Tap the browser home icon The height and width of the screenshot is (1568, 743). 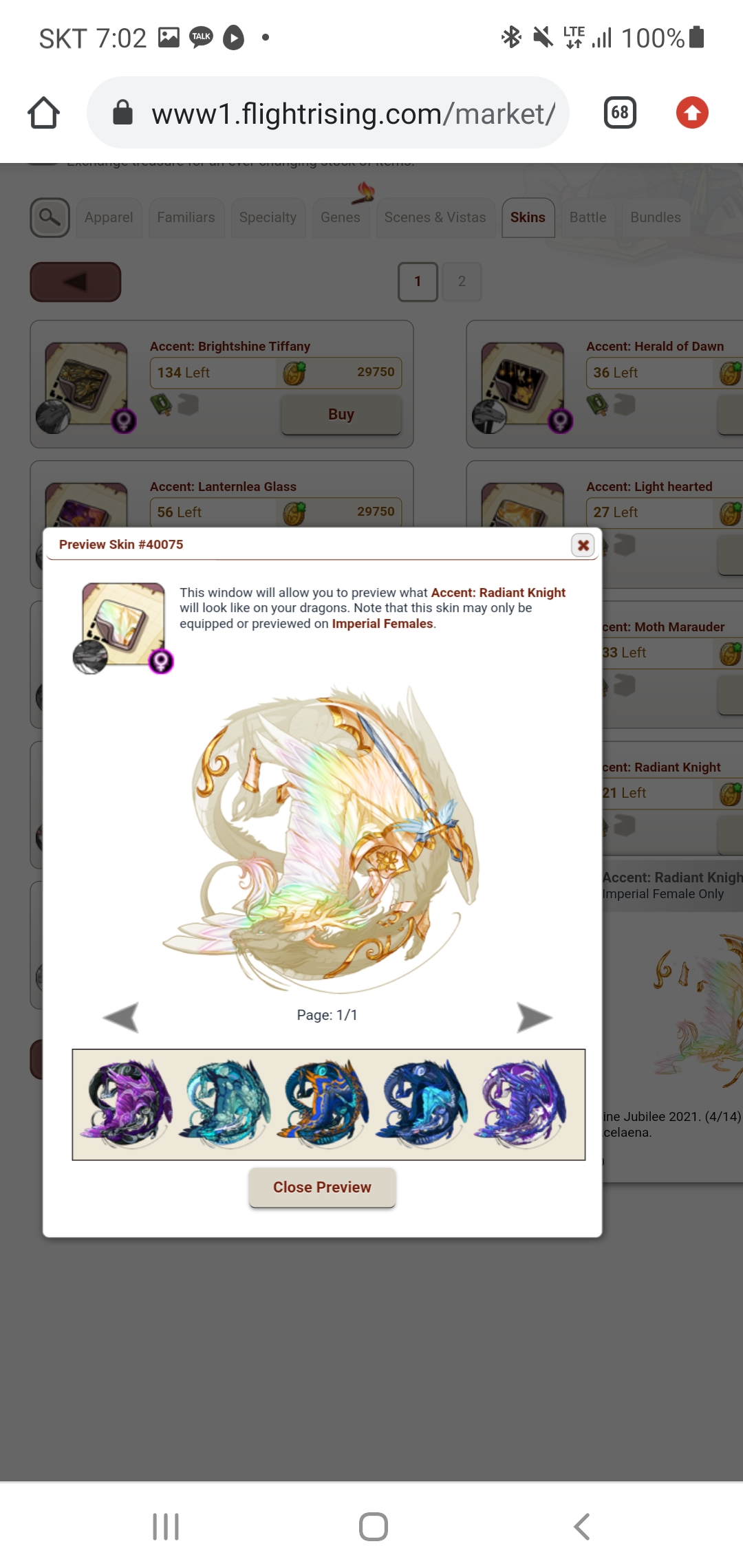point(43,113)
